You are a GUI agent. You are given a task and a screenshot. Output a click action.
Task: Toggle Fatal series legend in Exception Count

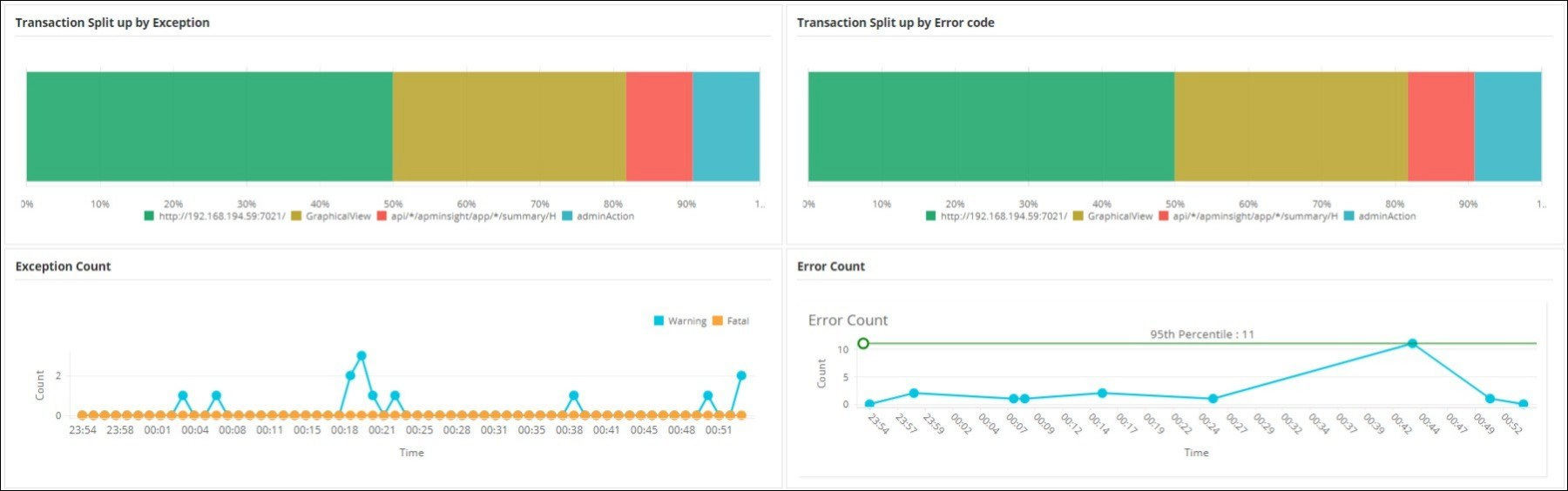(x=730, y=321)
